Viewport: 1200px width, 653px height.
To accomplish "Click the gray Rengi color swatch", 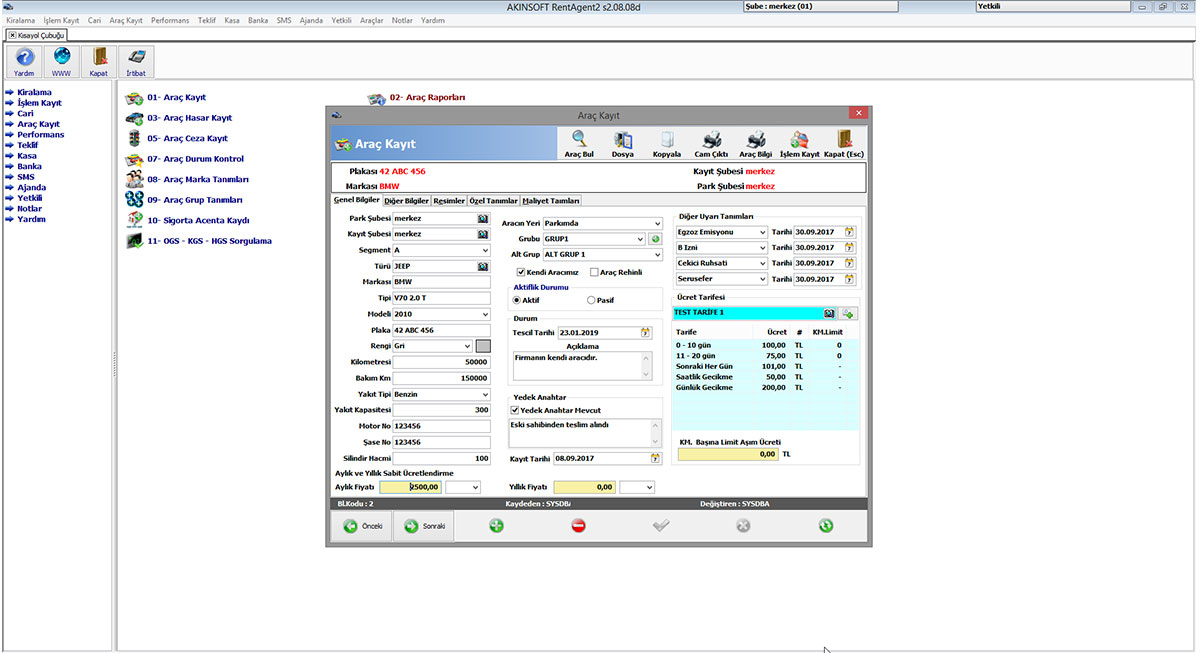I will (x=483, y=346).
